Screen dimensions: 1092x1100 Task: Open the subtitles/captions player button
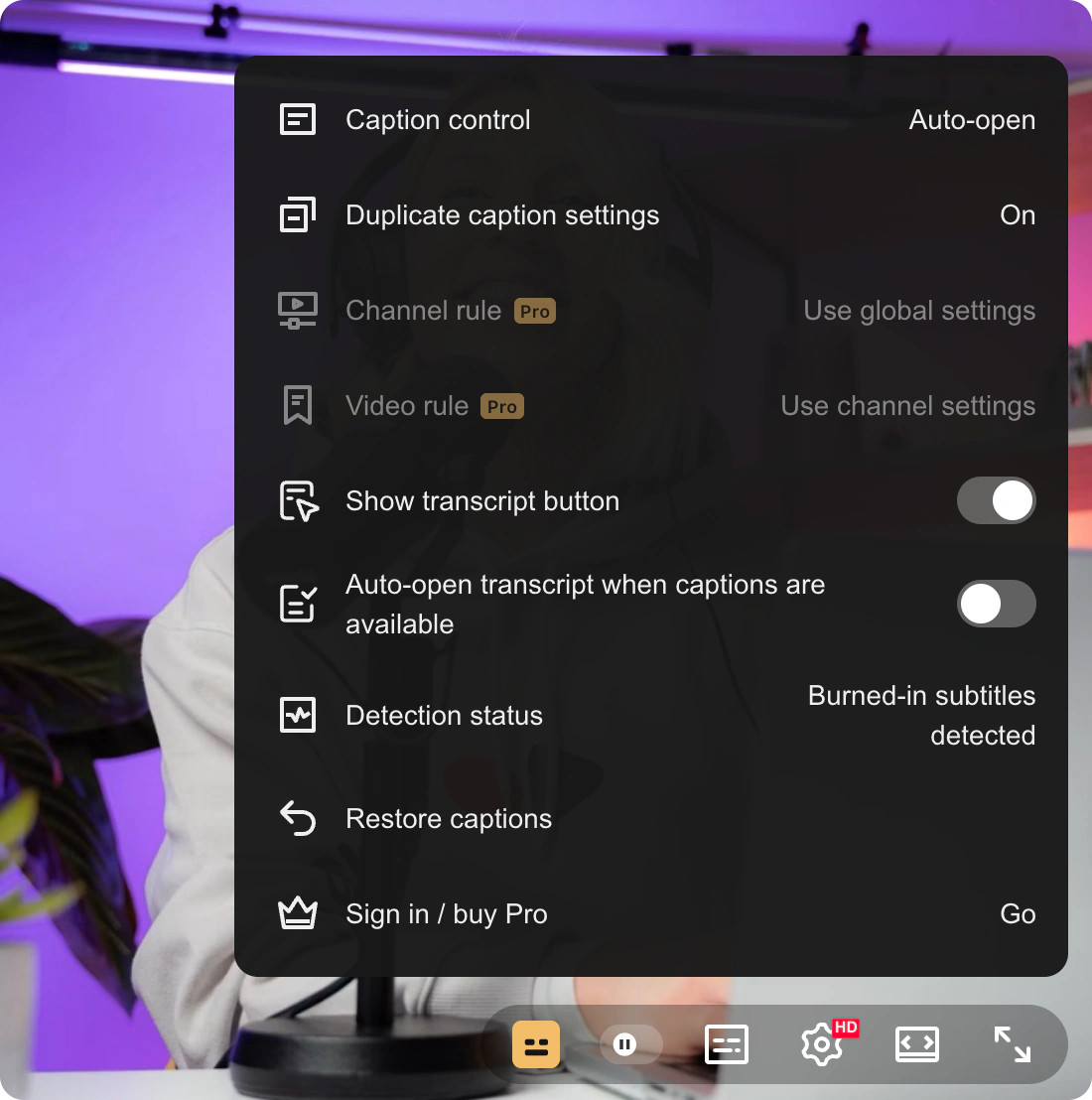coord(726,1044)
